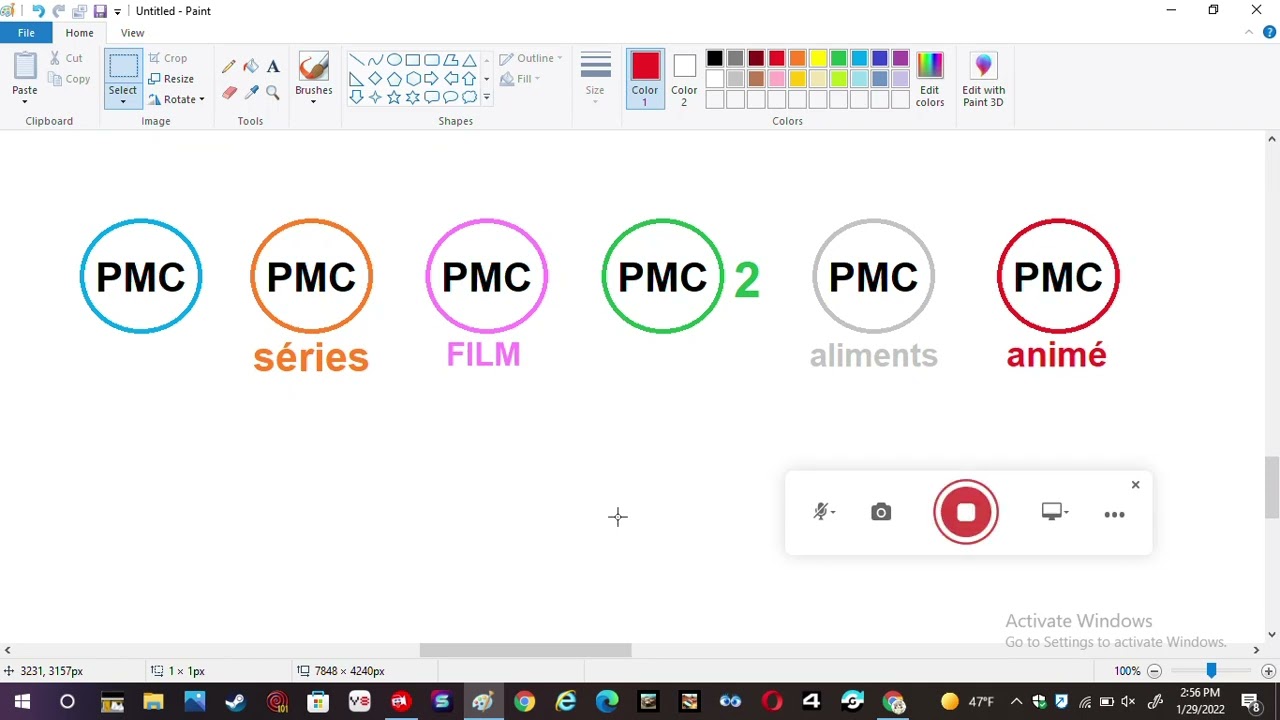The height and width of the screenshot is (720, 1280).
Task: Click the Save icon in title bar
Action: pyautogui.click(x=100, y=11)
